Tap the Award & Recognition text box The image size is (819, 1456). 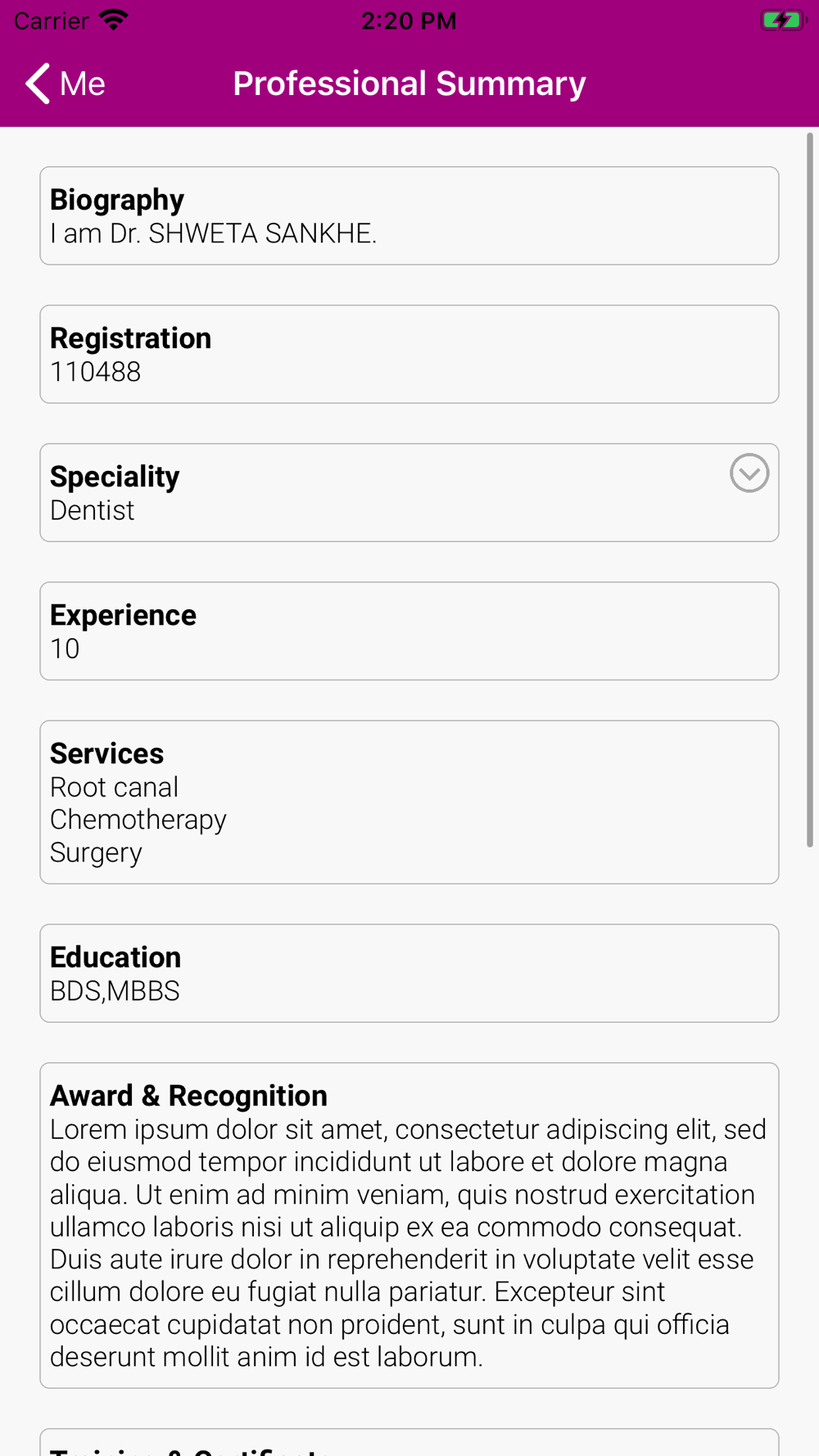tap(409, 1225)
